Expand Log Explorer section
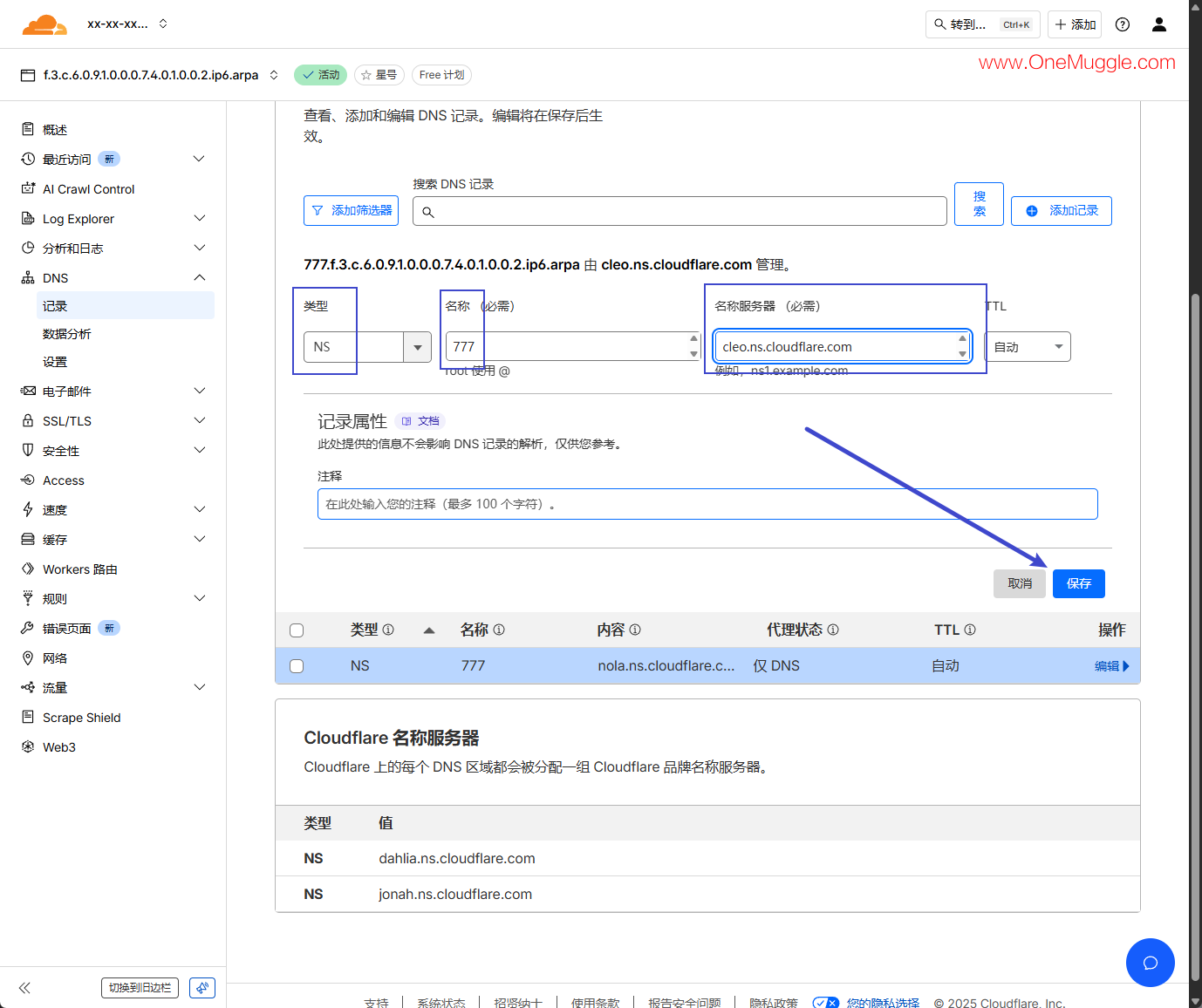 pyautogui.click(x=199, y=218)
